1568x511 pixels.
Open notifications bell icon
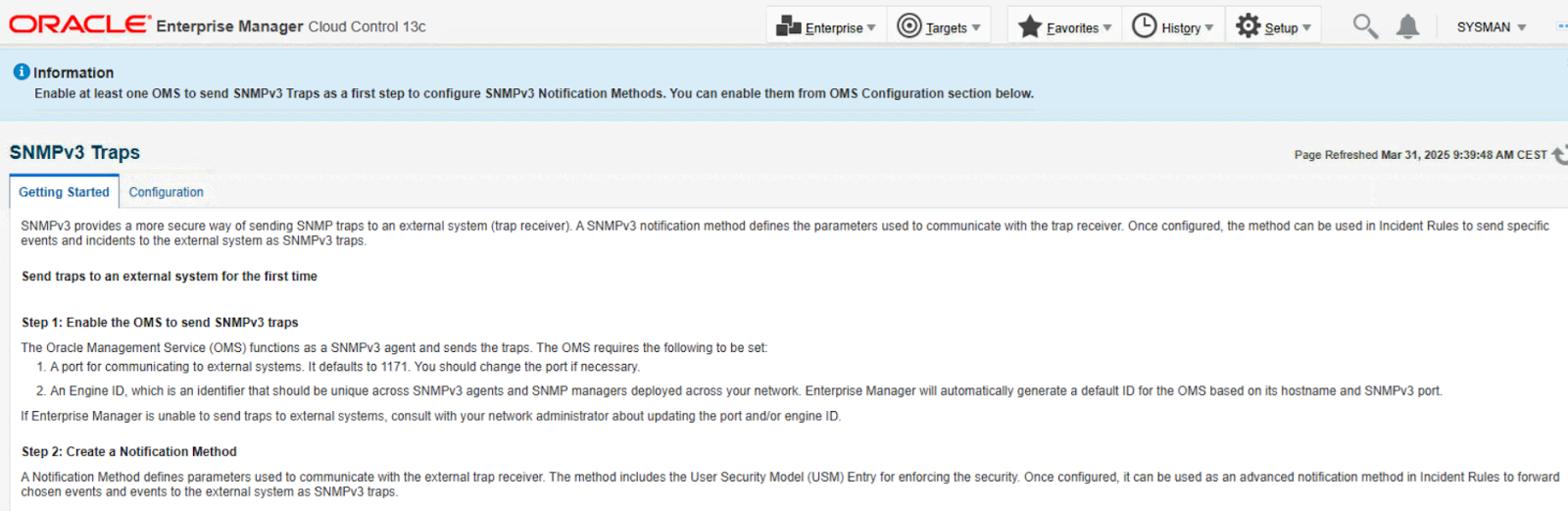tap(1407, 26)
